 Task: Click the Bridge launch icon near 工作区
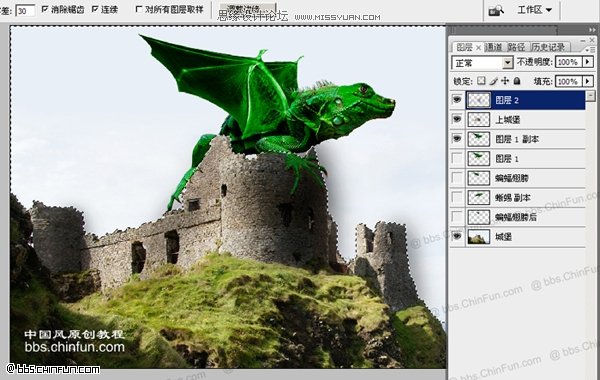point(496,10)
